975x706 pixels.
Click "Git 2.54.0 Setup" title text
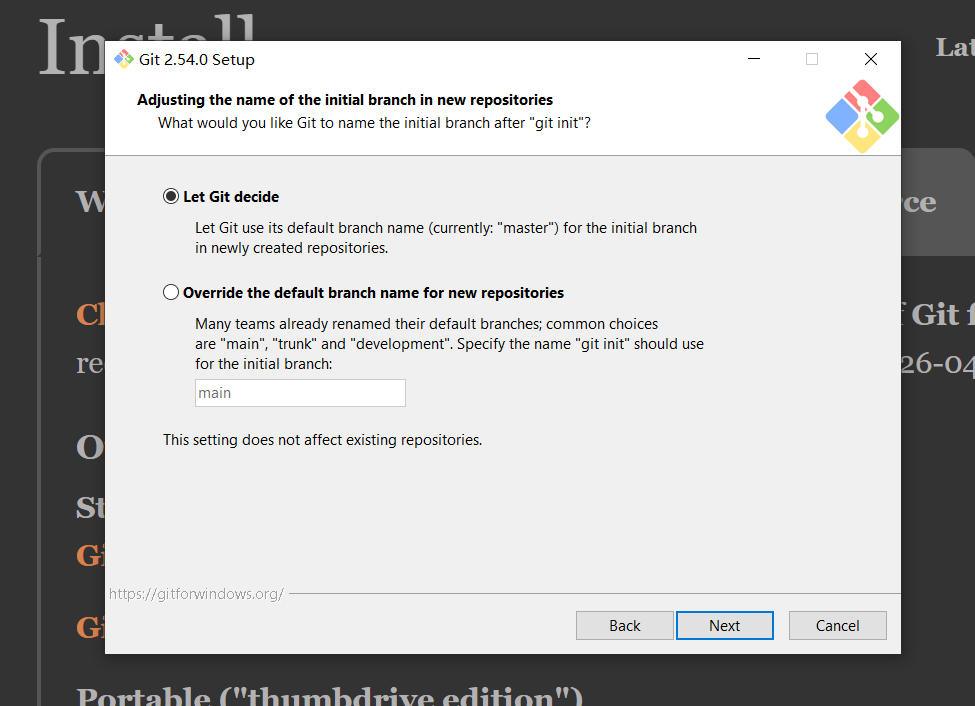click(196, 60)
